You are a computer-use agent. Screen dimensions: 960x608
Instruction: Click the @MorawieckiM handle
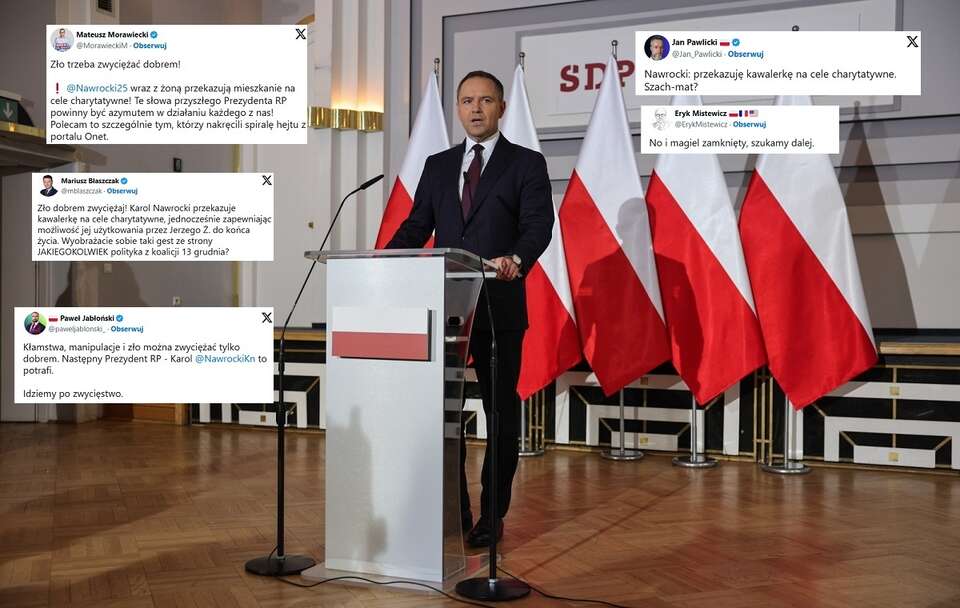point(101,45)
